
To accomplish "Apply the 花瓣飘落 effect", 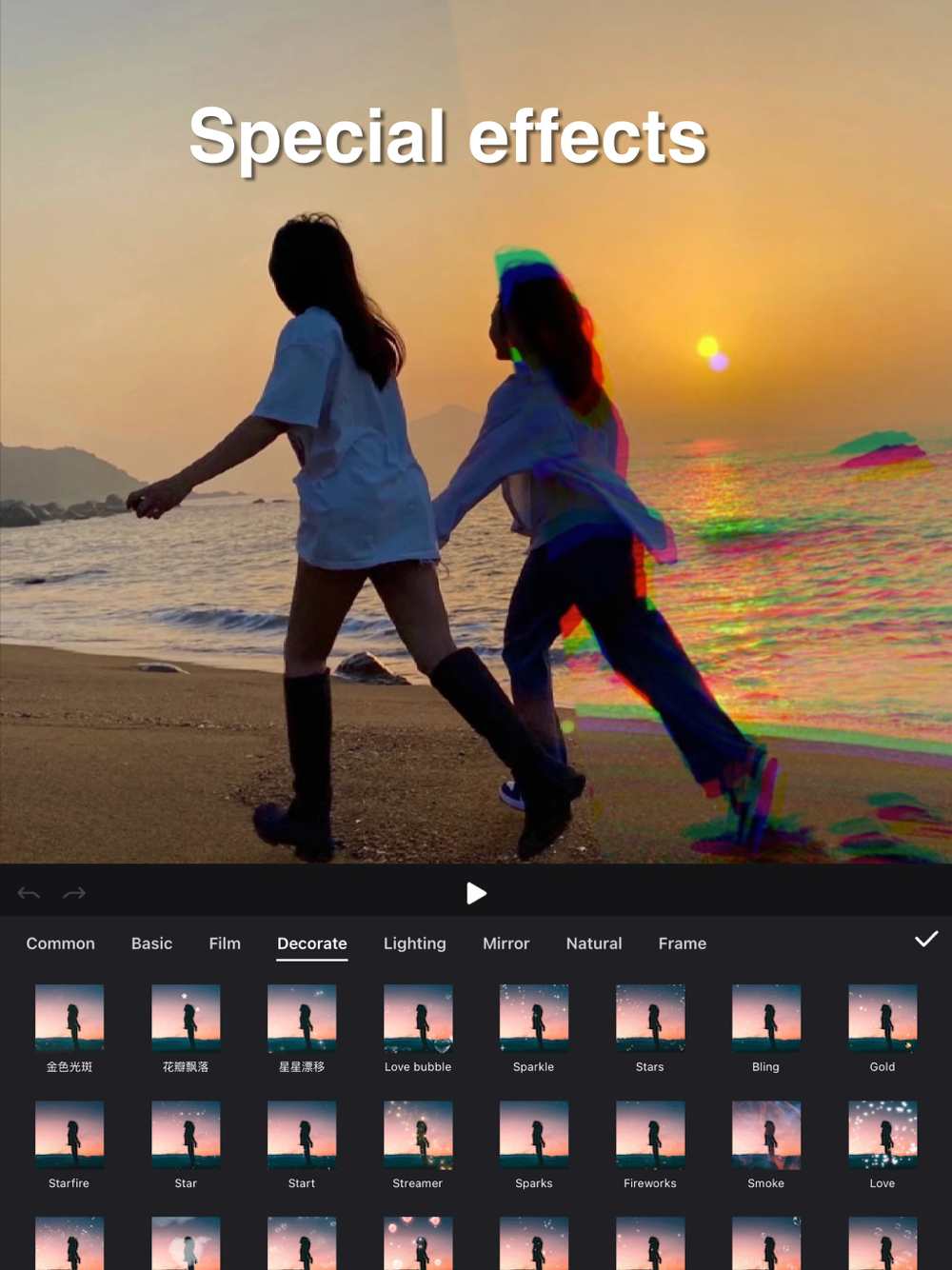I will click(x=186, y=1018).
